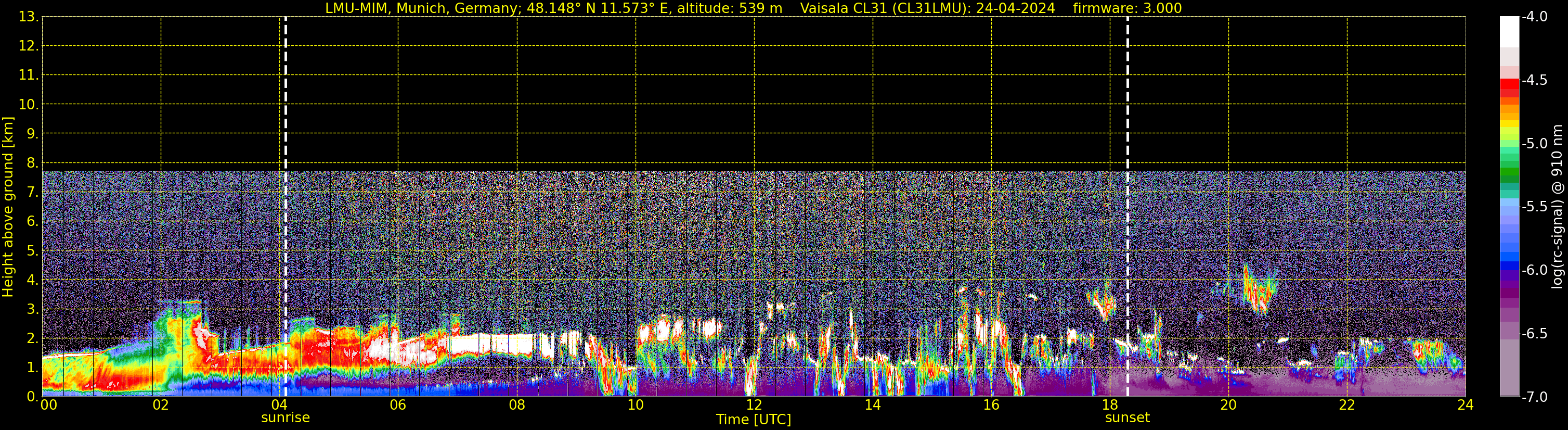
Task: Click the 'sunrise' label below the time axis
Action: click(286, 418)
